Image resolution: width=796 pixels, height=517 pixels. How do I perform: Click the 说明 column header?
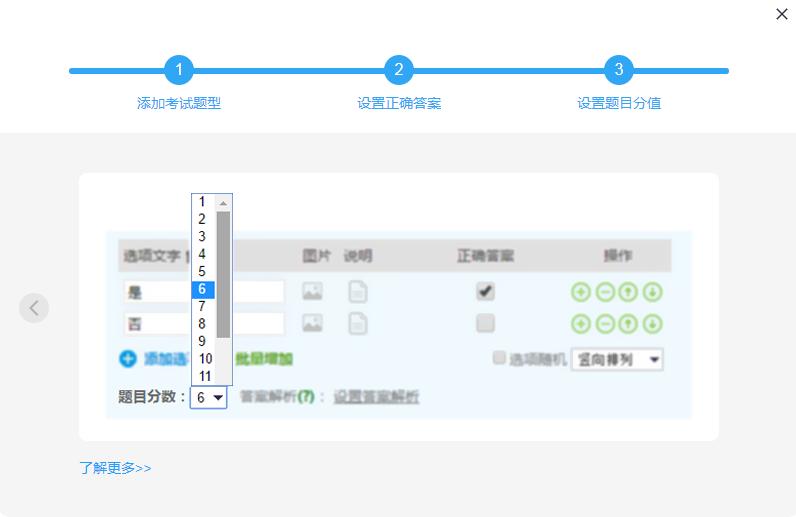tap(358, 255)
